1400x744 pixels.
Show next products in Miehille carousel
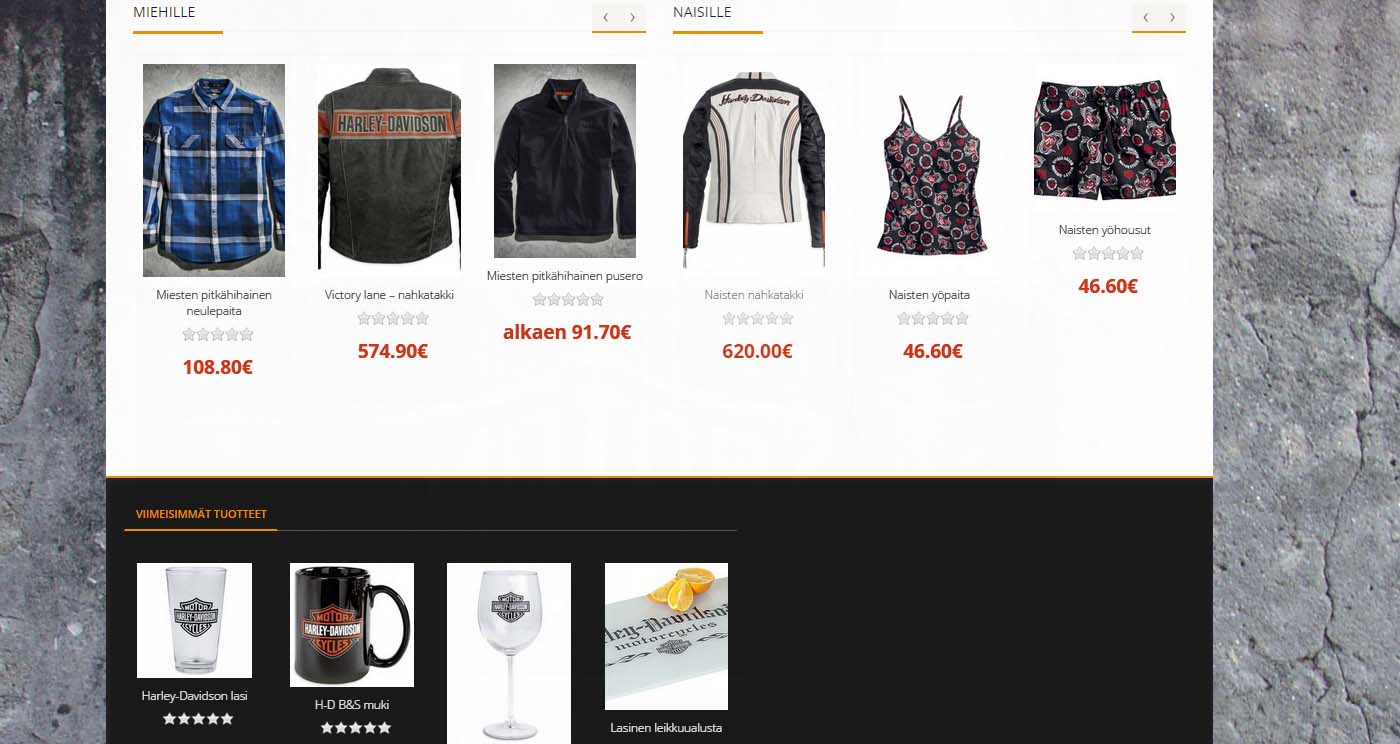click(x=632, y=17)
